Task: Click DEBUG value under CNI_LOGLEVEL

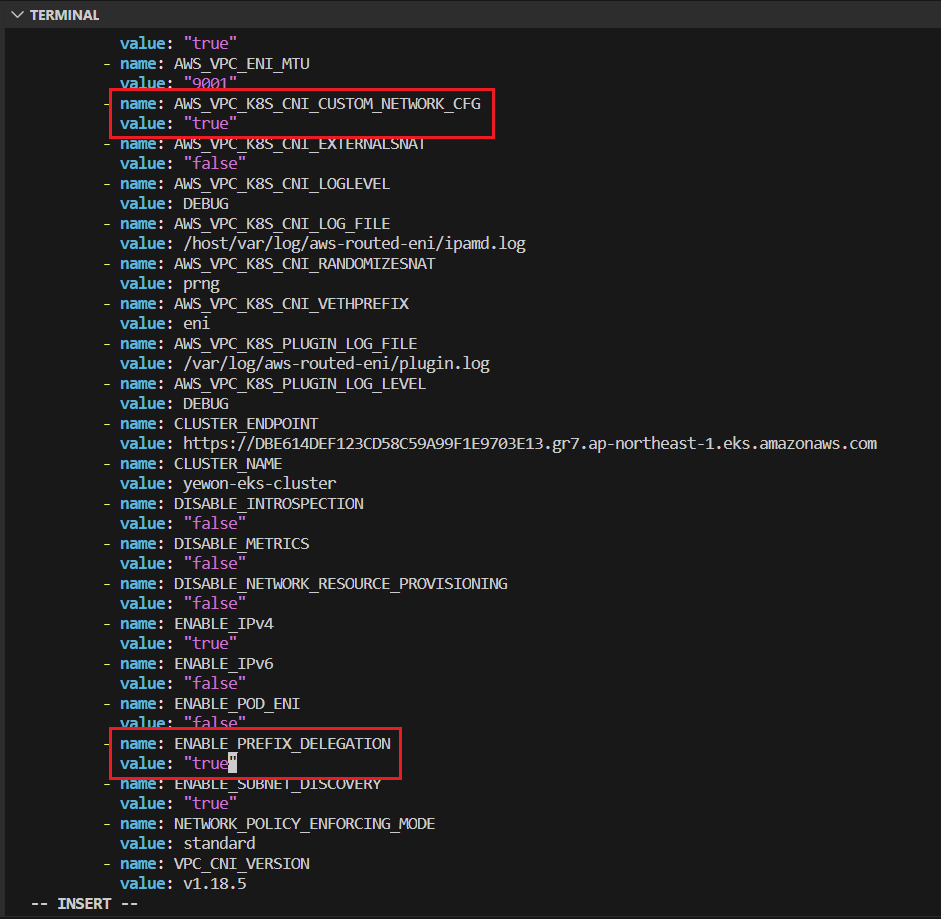Action: [x=206, y=203]
